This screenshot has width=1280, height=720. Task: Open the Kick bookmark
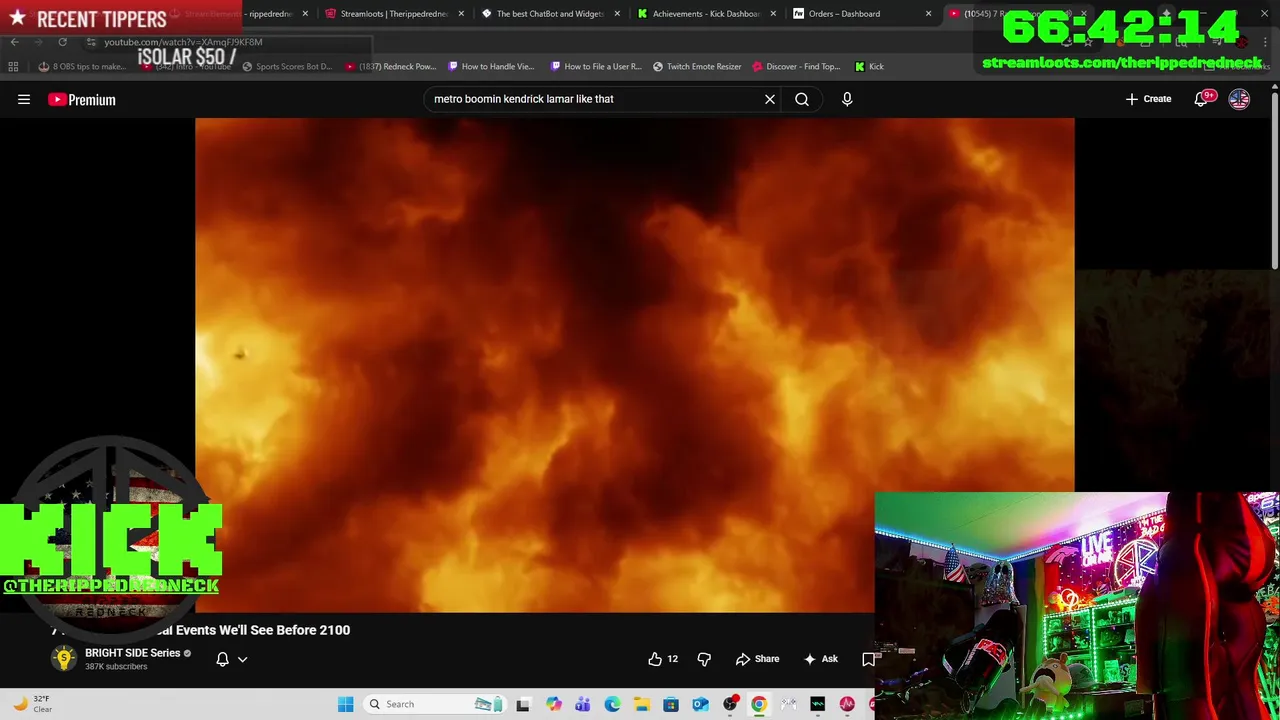869,66
